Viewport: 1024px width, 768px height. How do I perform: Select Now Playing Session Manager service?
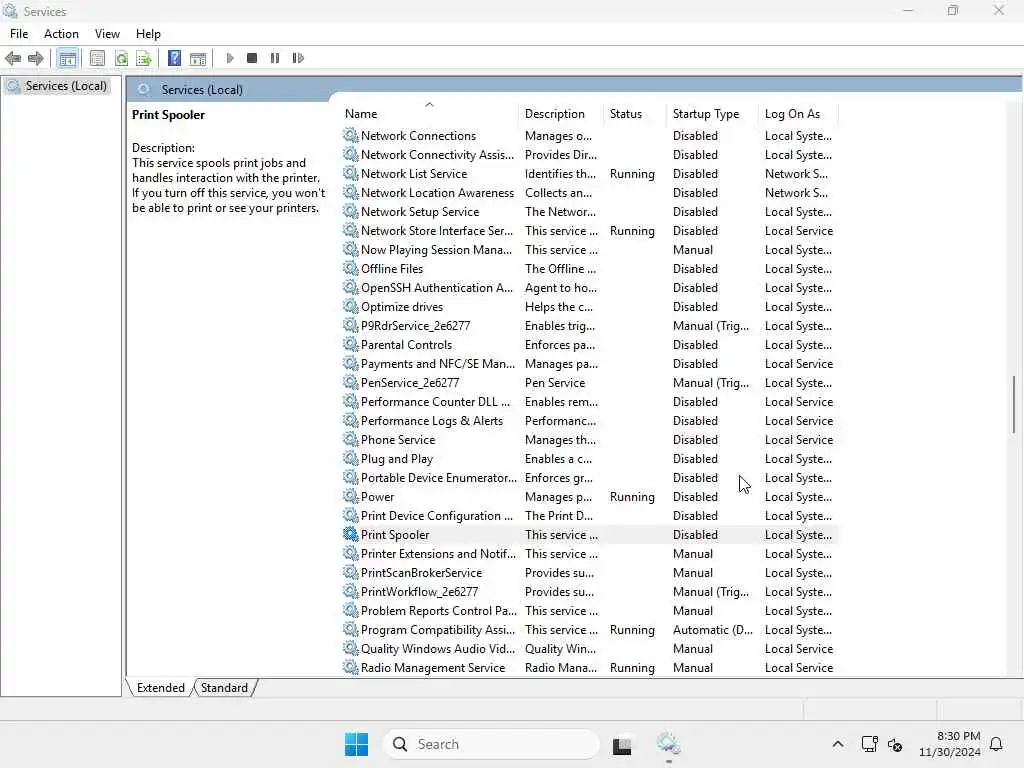tap(589, 249)
